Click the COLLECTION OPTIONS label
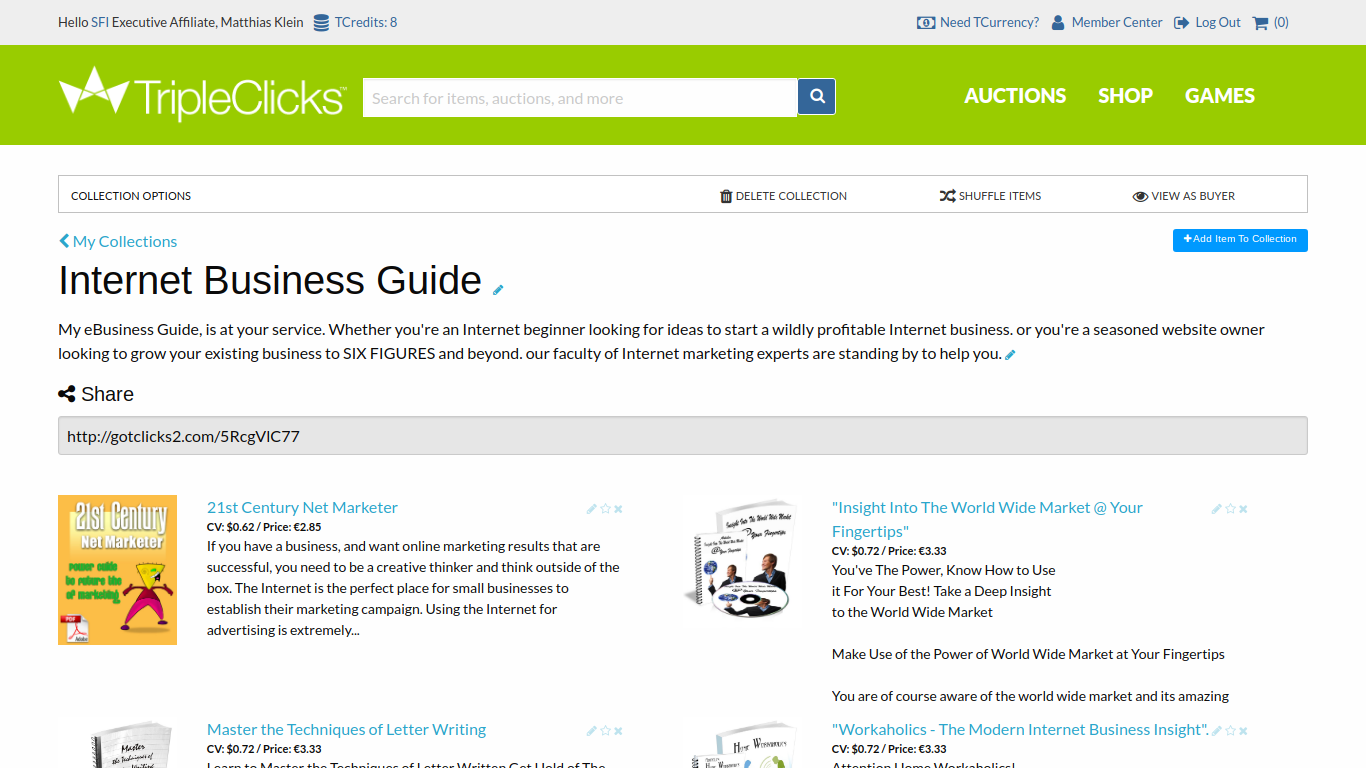This screenshot has height=768, width=1366. pyautogui.click(x=131, y=196)
